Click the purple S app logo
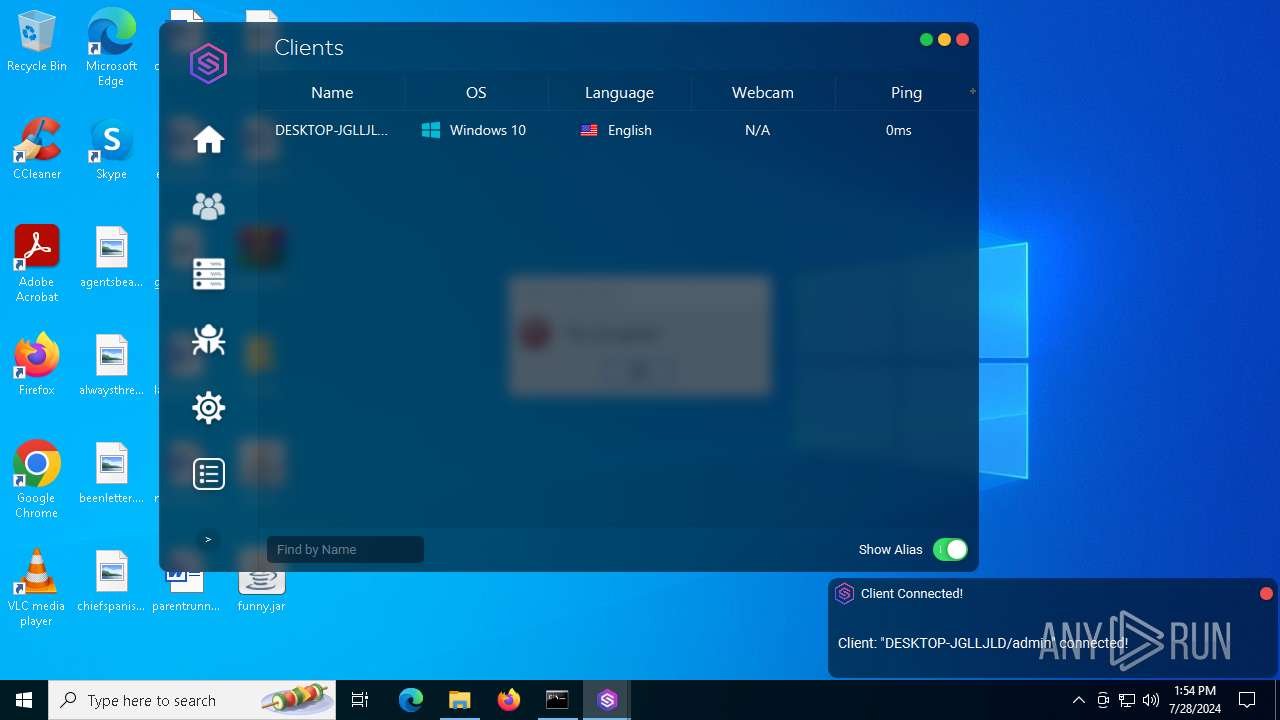The width and height of the screenshot is (1280, 720). (x=209, y=64)
